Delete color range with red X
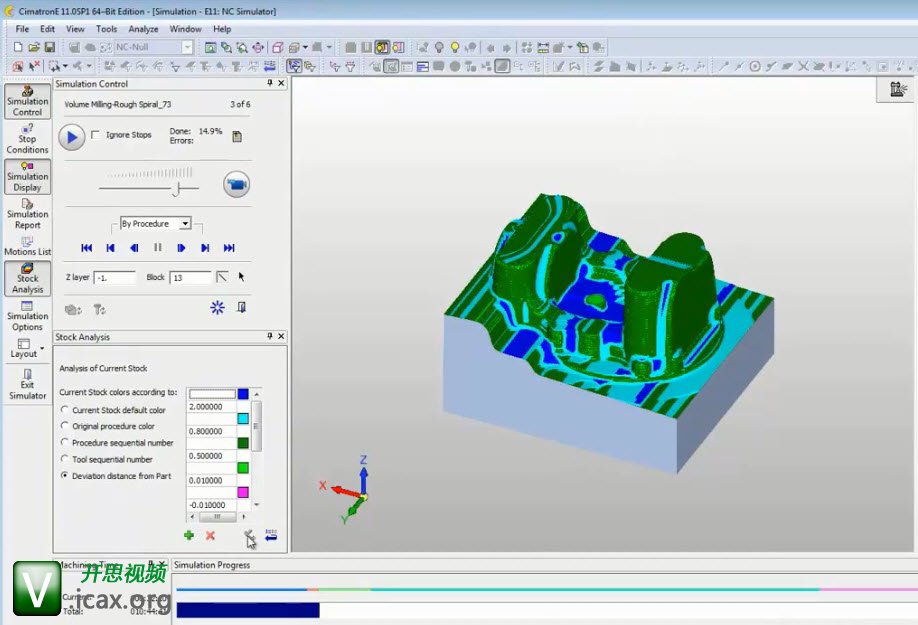This screenshot has width=918, height=625. pos(210,536)
